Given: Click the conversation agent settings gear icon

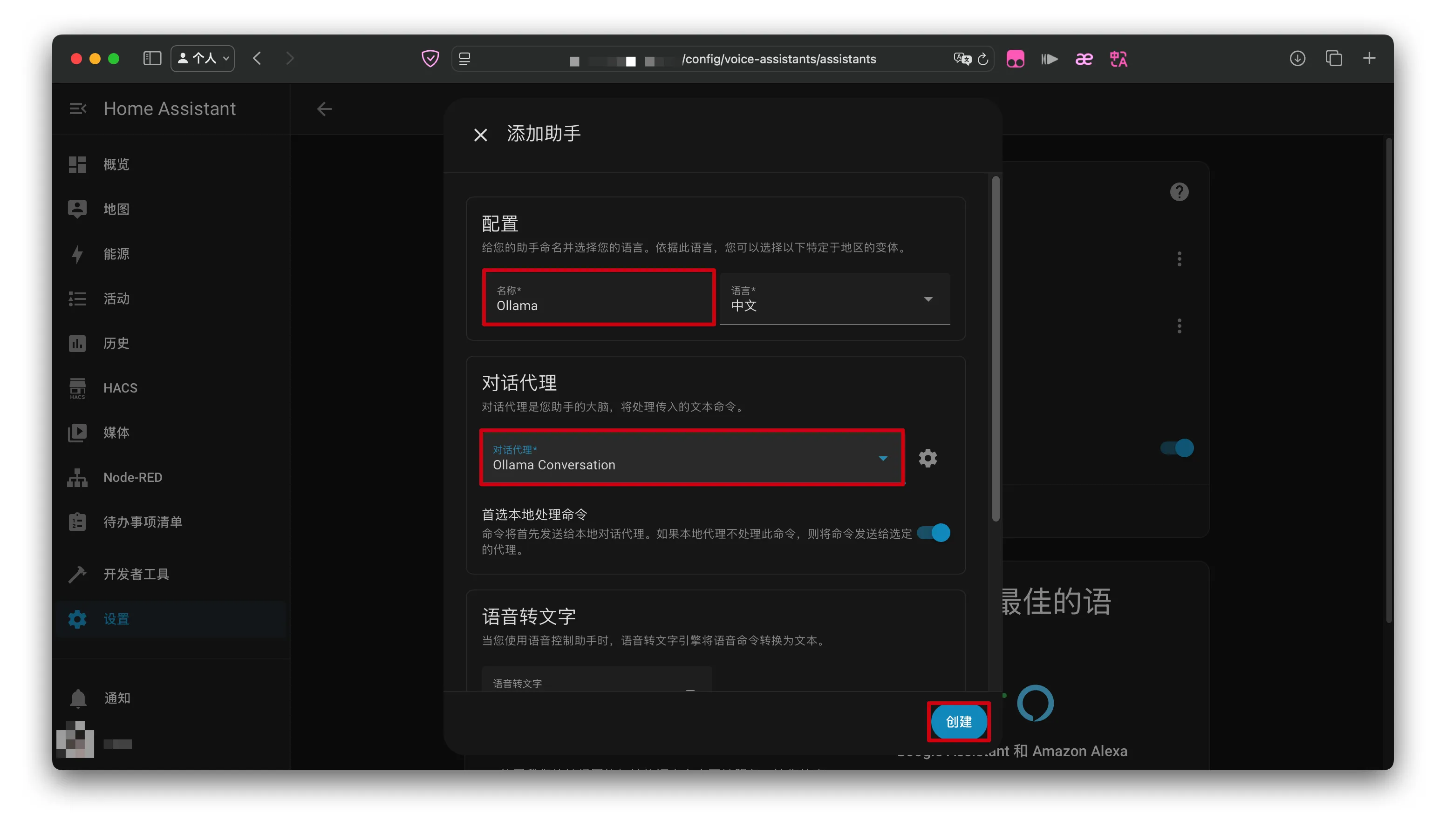Looking at the screenshot, I should click(928, 458).
